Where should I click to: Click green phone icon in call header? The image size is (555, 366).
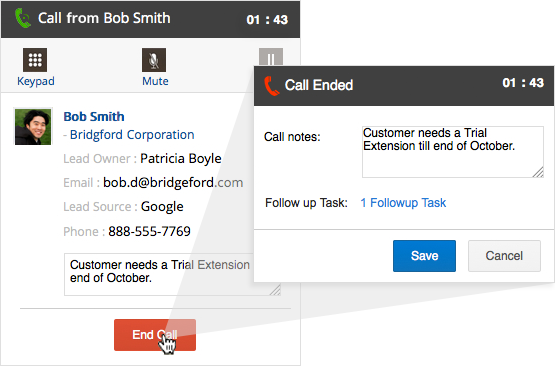click(23, 18)
